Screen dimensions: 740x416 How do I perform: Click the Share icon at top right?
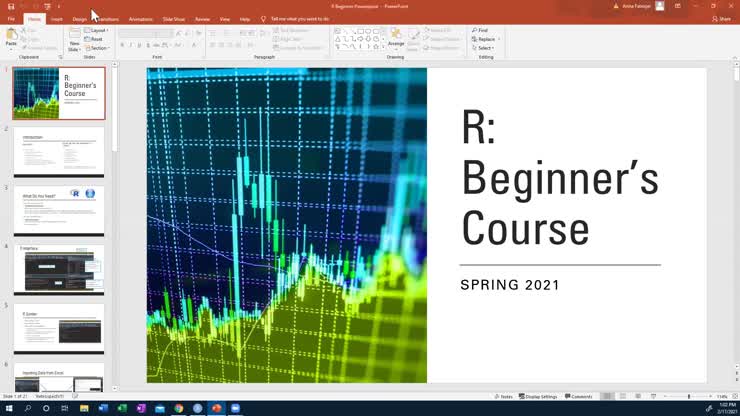pyautogui.click(x=715, y=19)
